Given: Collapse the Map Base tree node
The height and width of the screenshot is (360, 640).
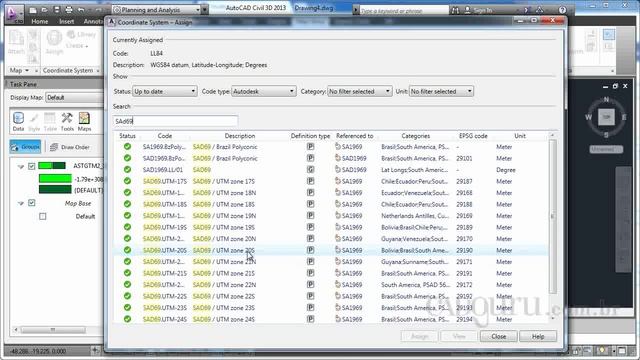Looking at the screenshot, I should [20, 203].
